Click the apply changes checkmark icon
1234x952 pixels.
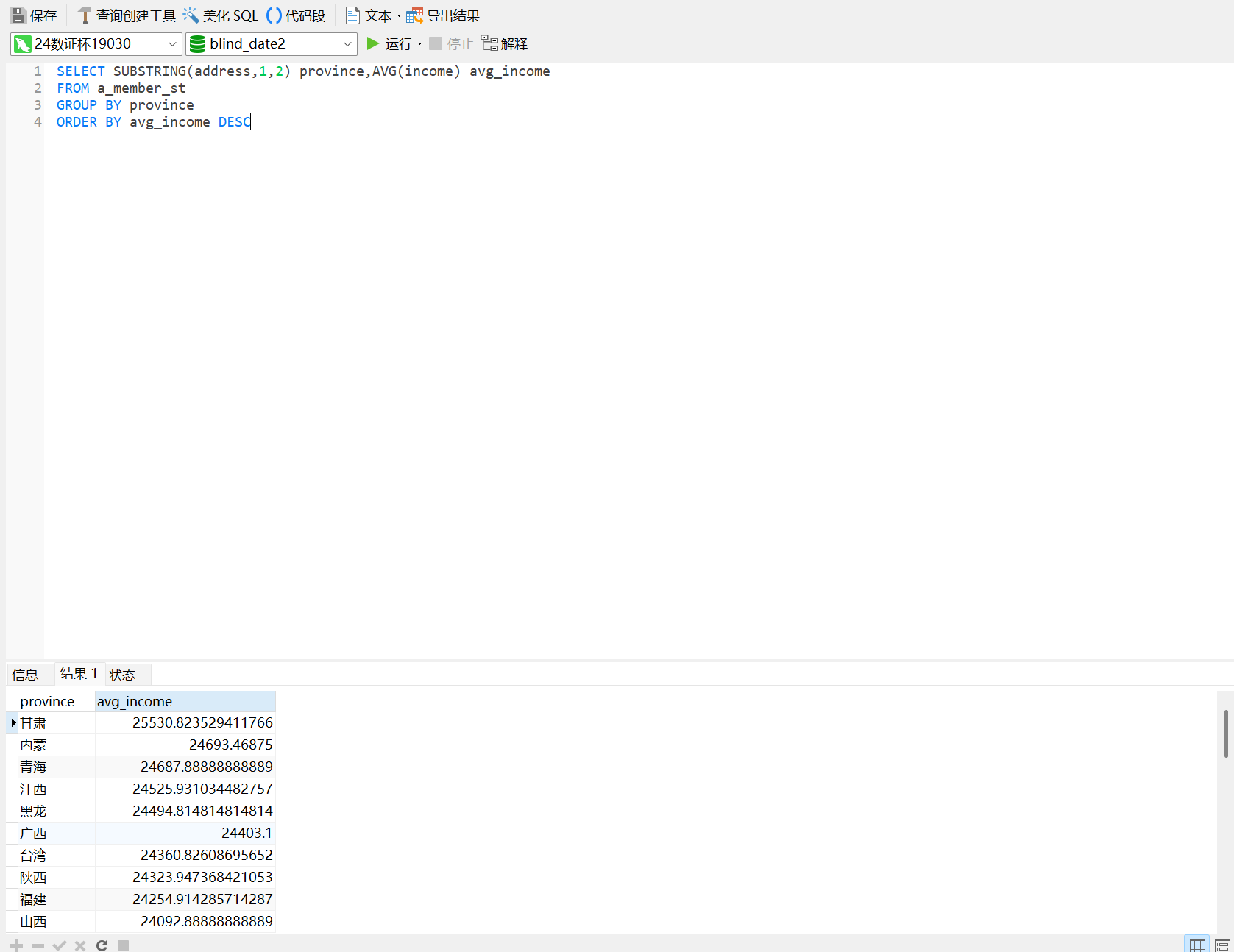tap(59, 945)
